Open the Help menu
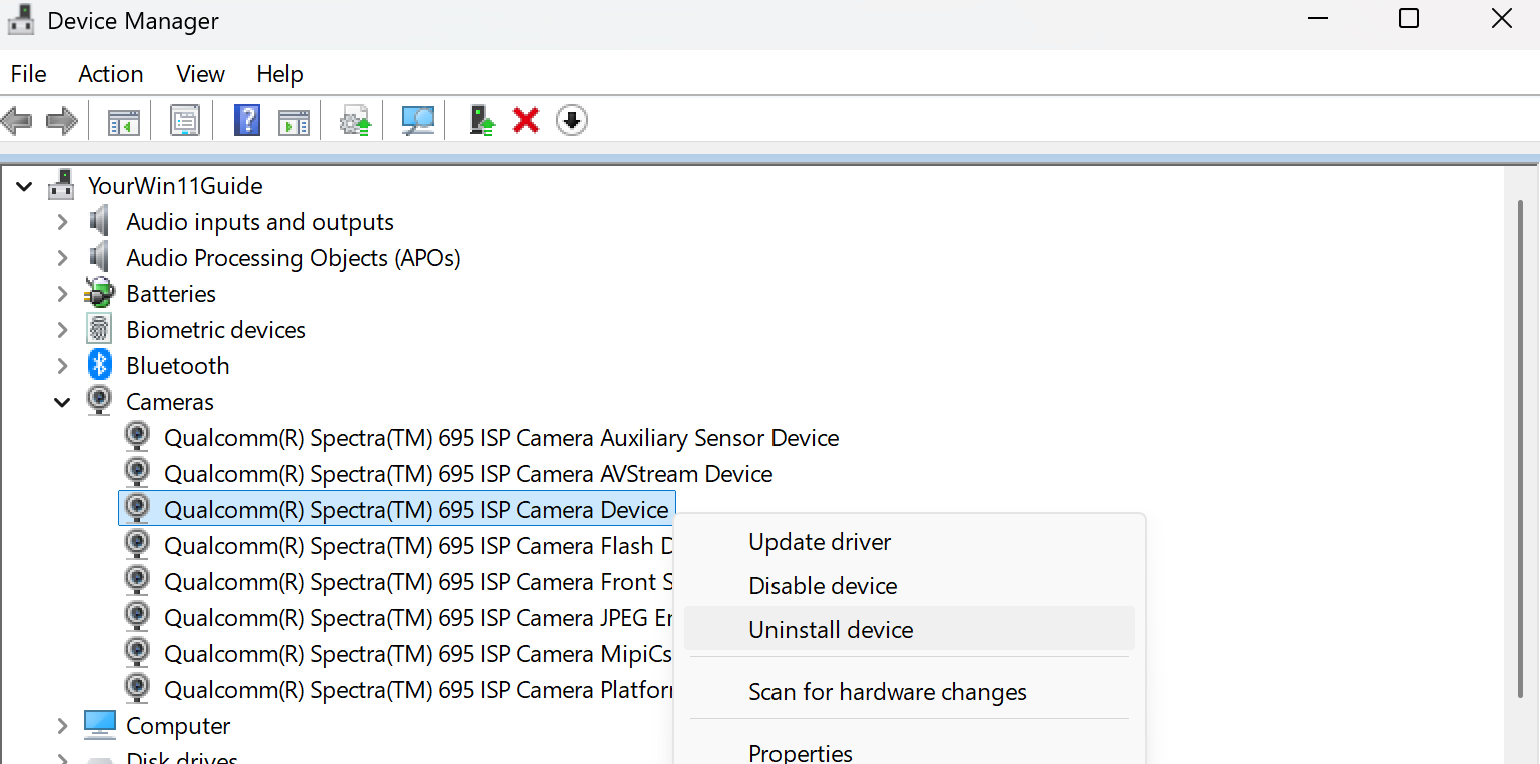Viewport: 1540px width, 764px height. pos(280,74)
